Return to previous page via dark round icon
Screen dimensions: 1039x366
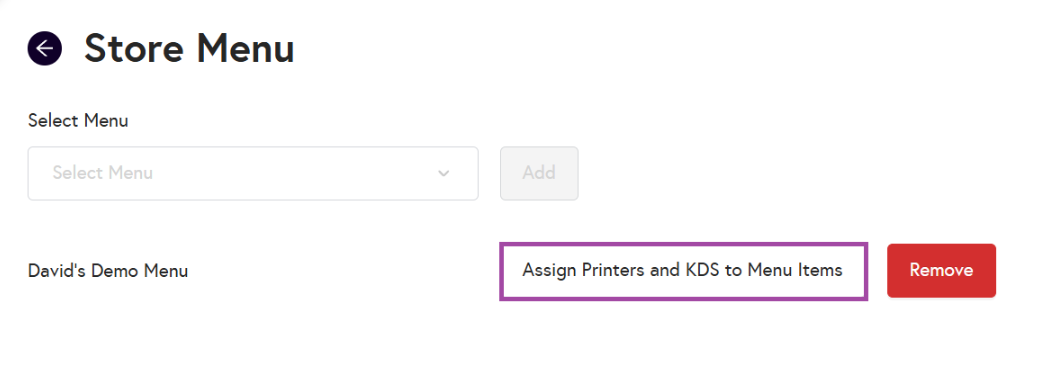44,48
